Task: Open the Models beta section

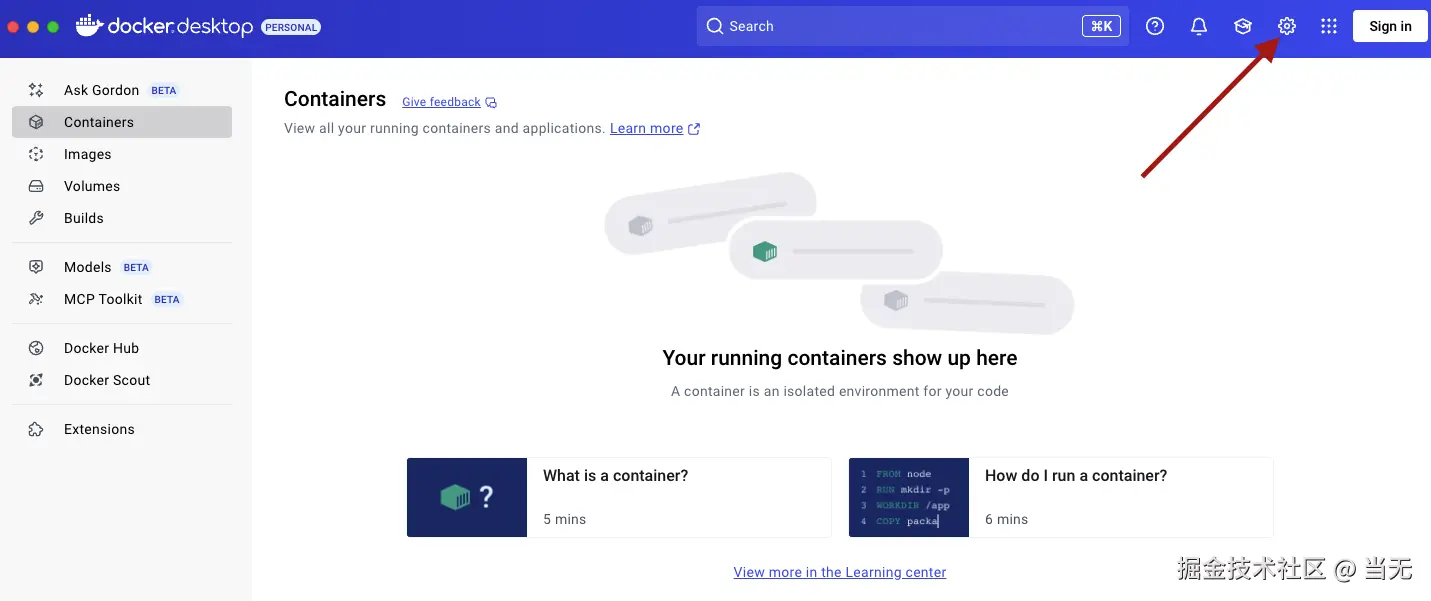Action: click(87, 267)
